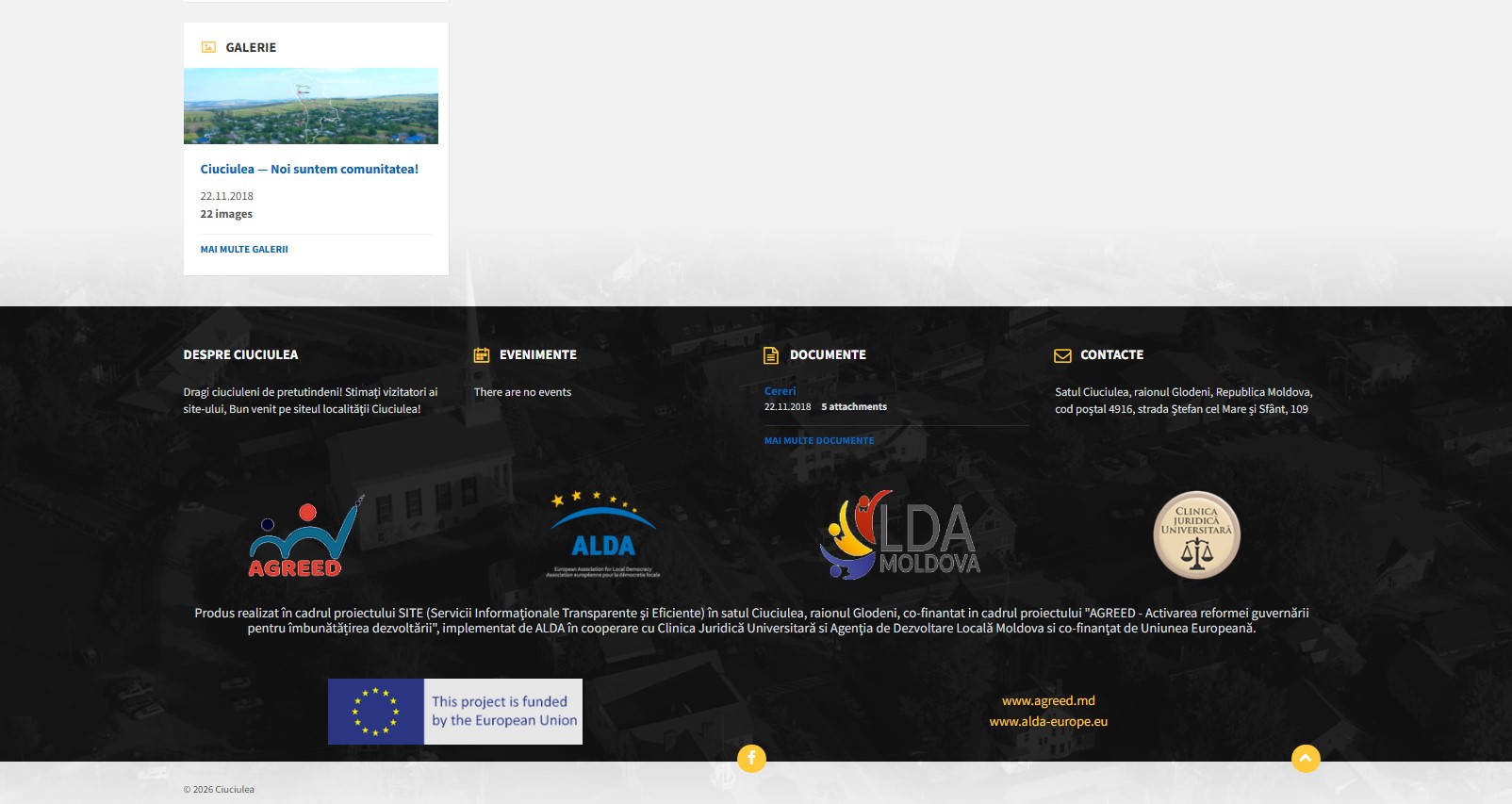Click the GALERIE section heading
The image size is (1512, 804).
coord(251,47)
